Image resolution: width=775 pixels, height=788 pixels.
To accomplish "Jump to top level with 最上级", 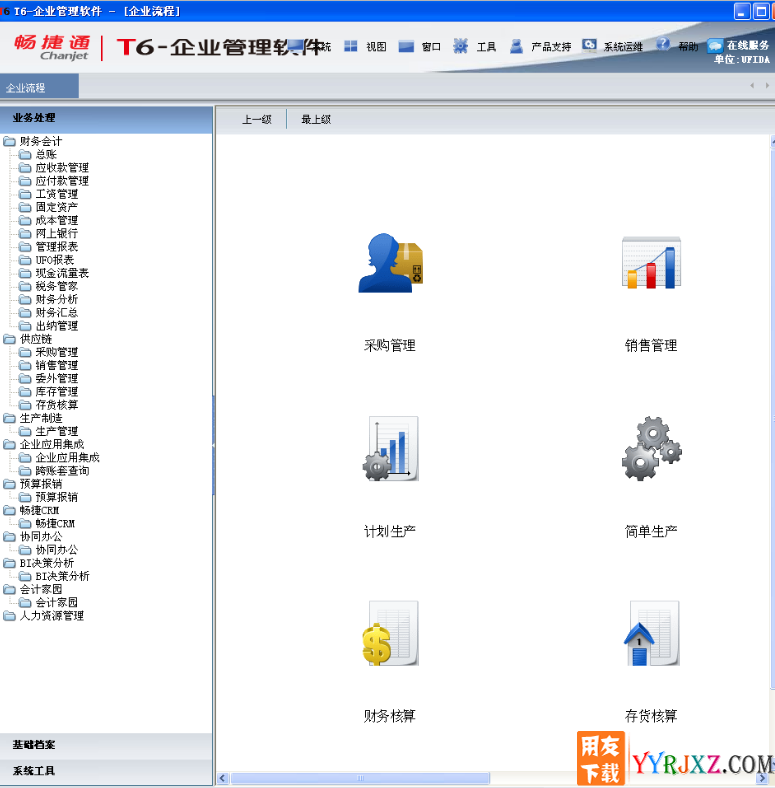I will (316, 120).
